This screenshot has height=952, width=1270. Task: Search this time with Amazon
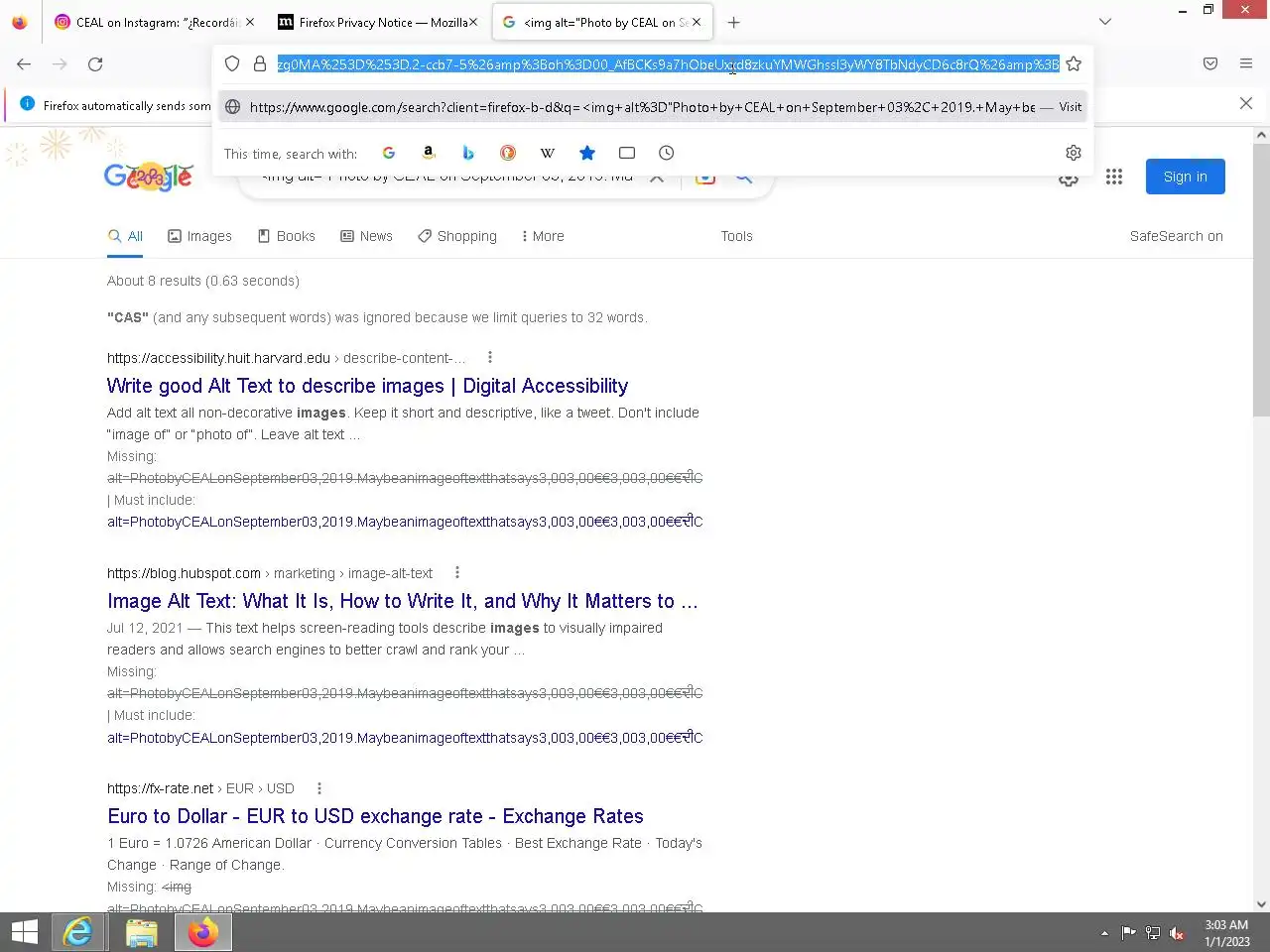(429, 153)
